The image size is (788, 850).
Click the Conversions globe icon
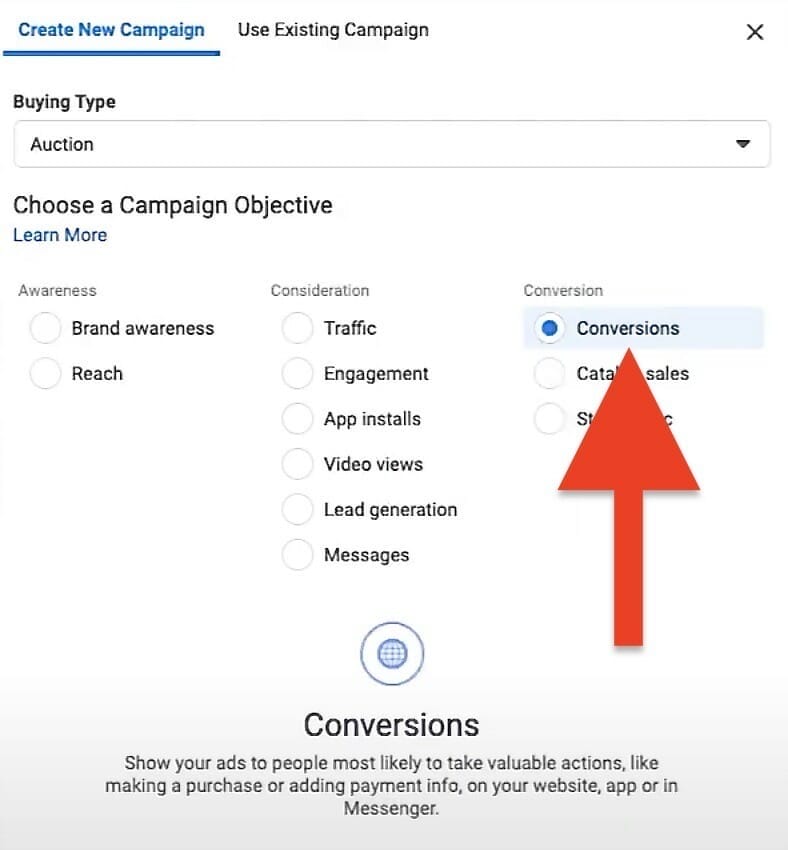pos(391,653)
